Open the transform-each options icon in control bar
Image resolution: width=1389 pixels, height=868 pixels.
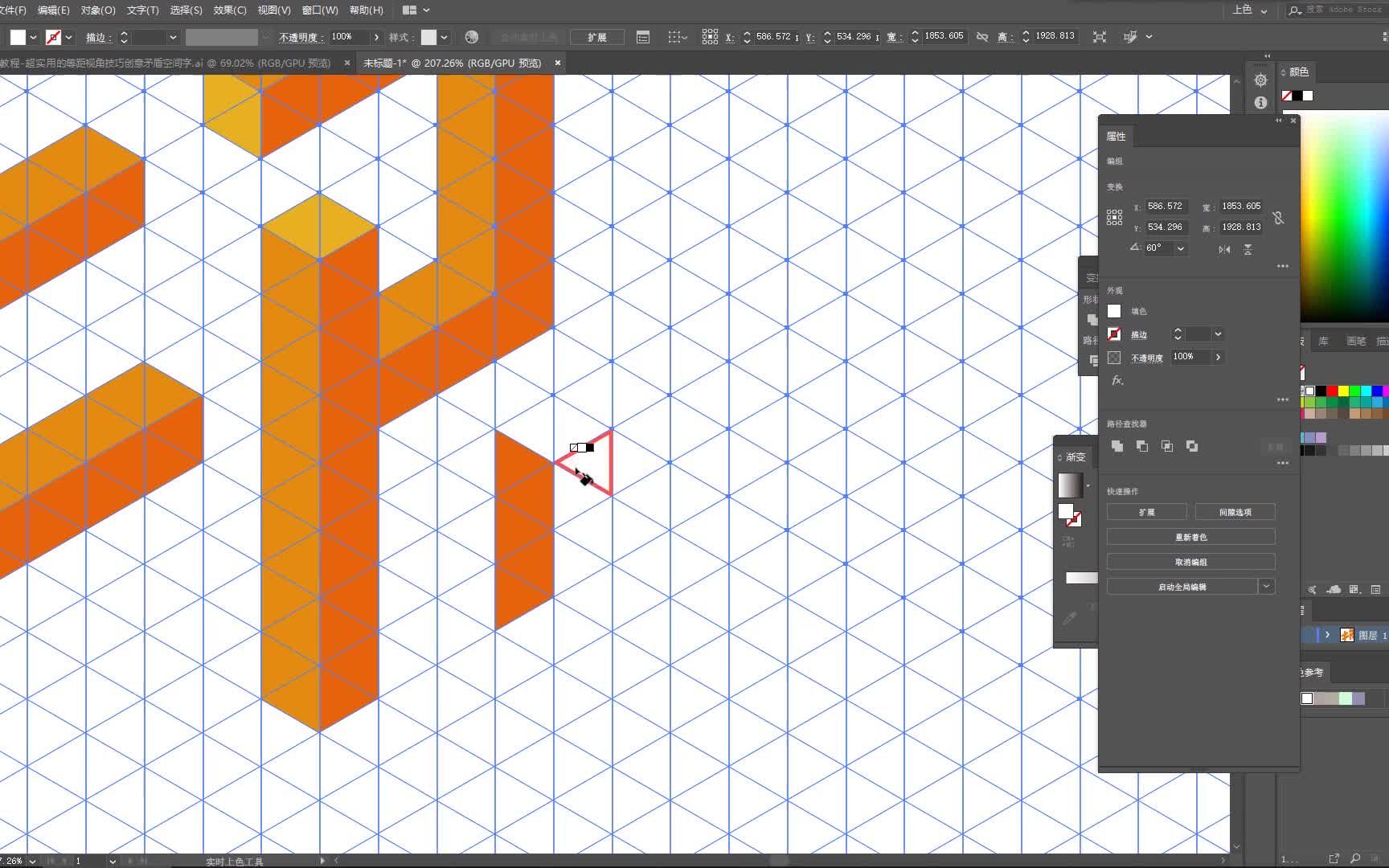click(678, 37)
